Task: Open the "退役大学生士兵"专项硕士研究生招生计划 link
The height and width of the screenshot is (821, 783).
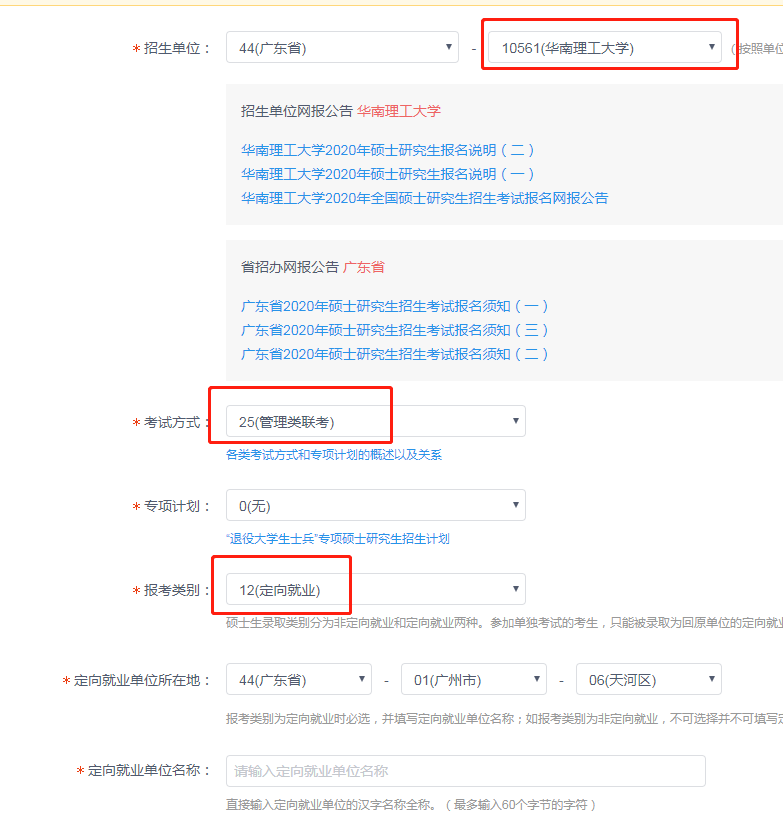Action: tap(338, 539)
